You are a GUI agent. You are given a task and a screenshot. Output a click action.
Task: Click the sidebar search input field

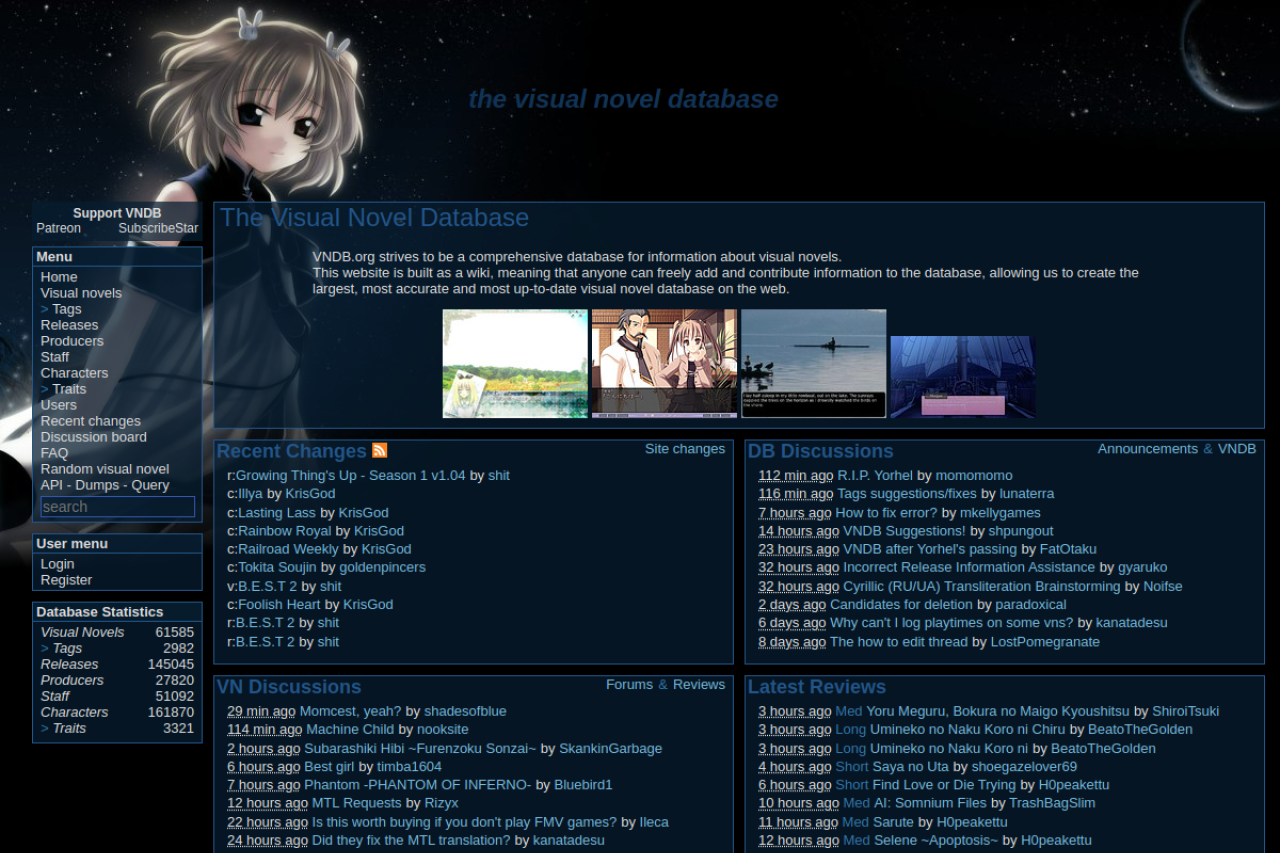pos(118,507)
